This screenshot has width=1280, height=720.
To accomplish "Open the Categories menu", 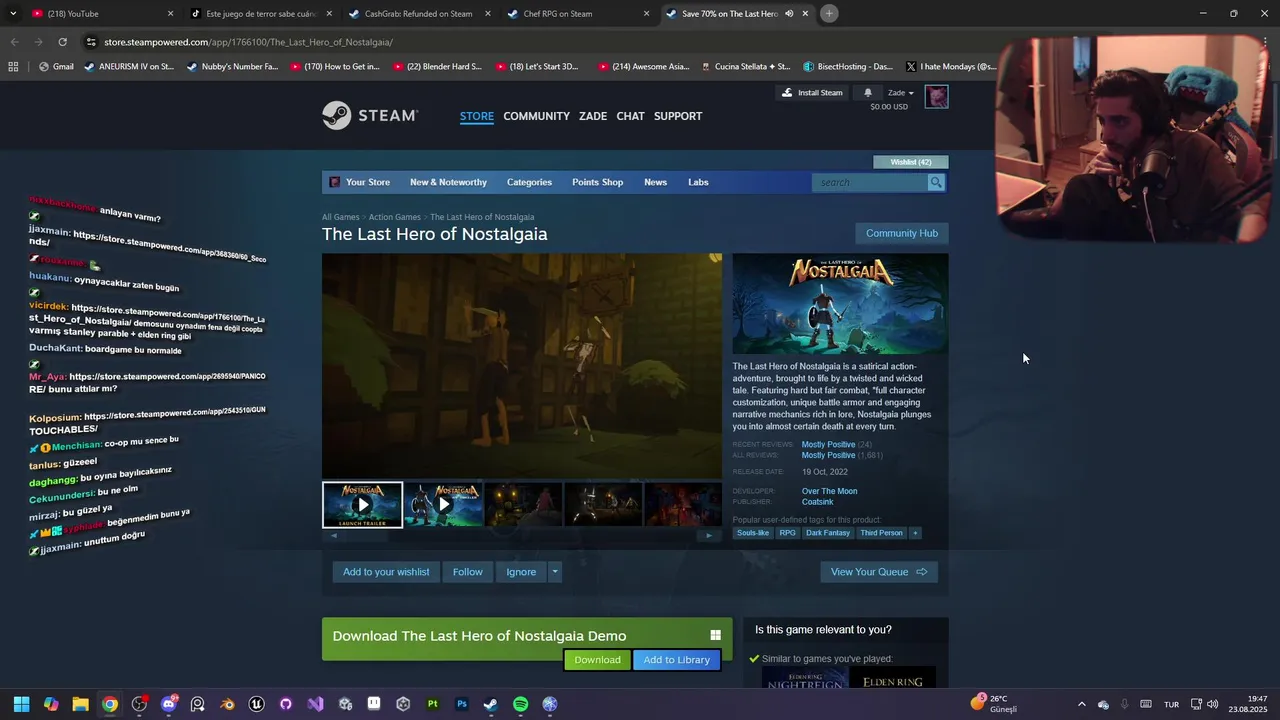I will tap(529, 182).
